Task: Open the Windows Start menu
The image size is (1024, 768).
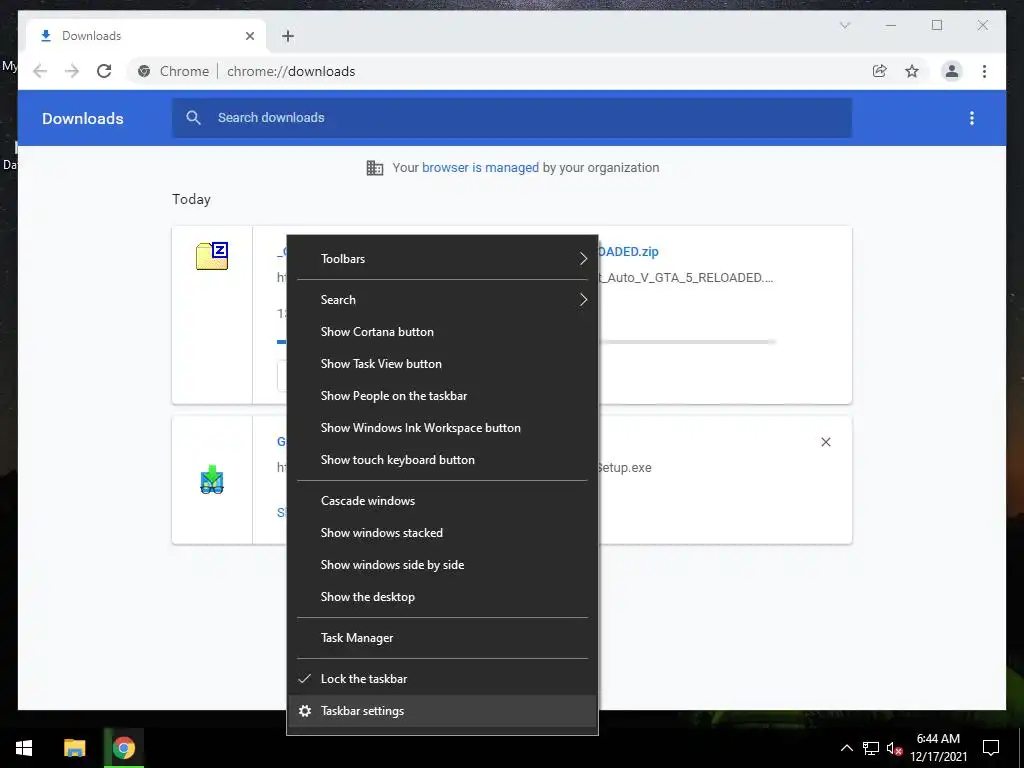Action: point(24,748)
